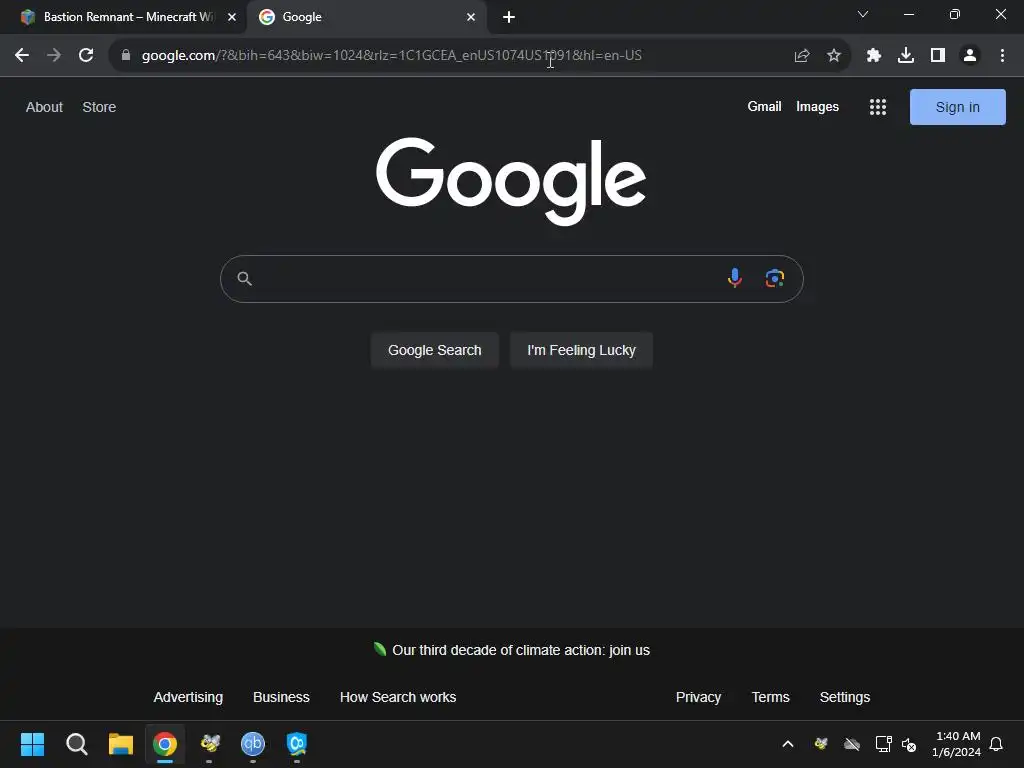Open the Images link
Viewport: 1024px width, 768px height.
[x=817, y=106]
